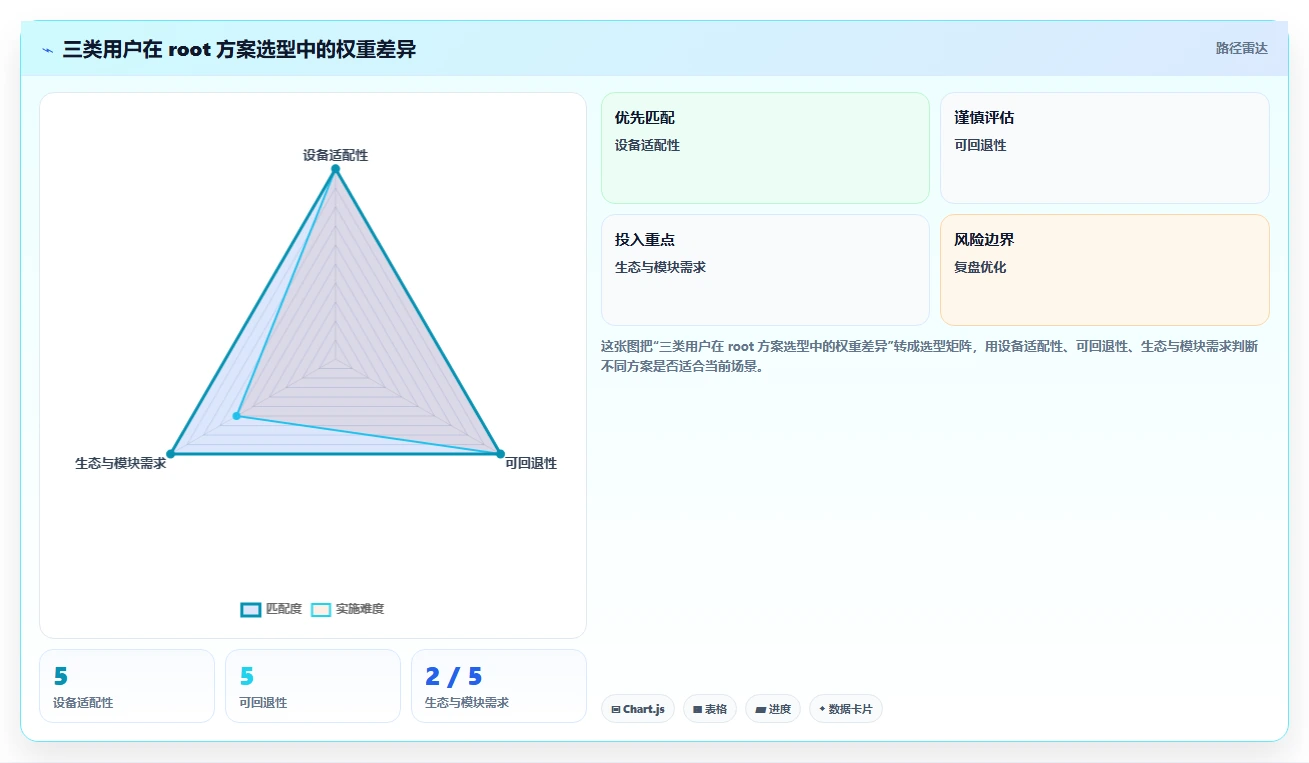Click the inner 实施难度 point near 生态与模块需求

pos(237,416)
